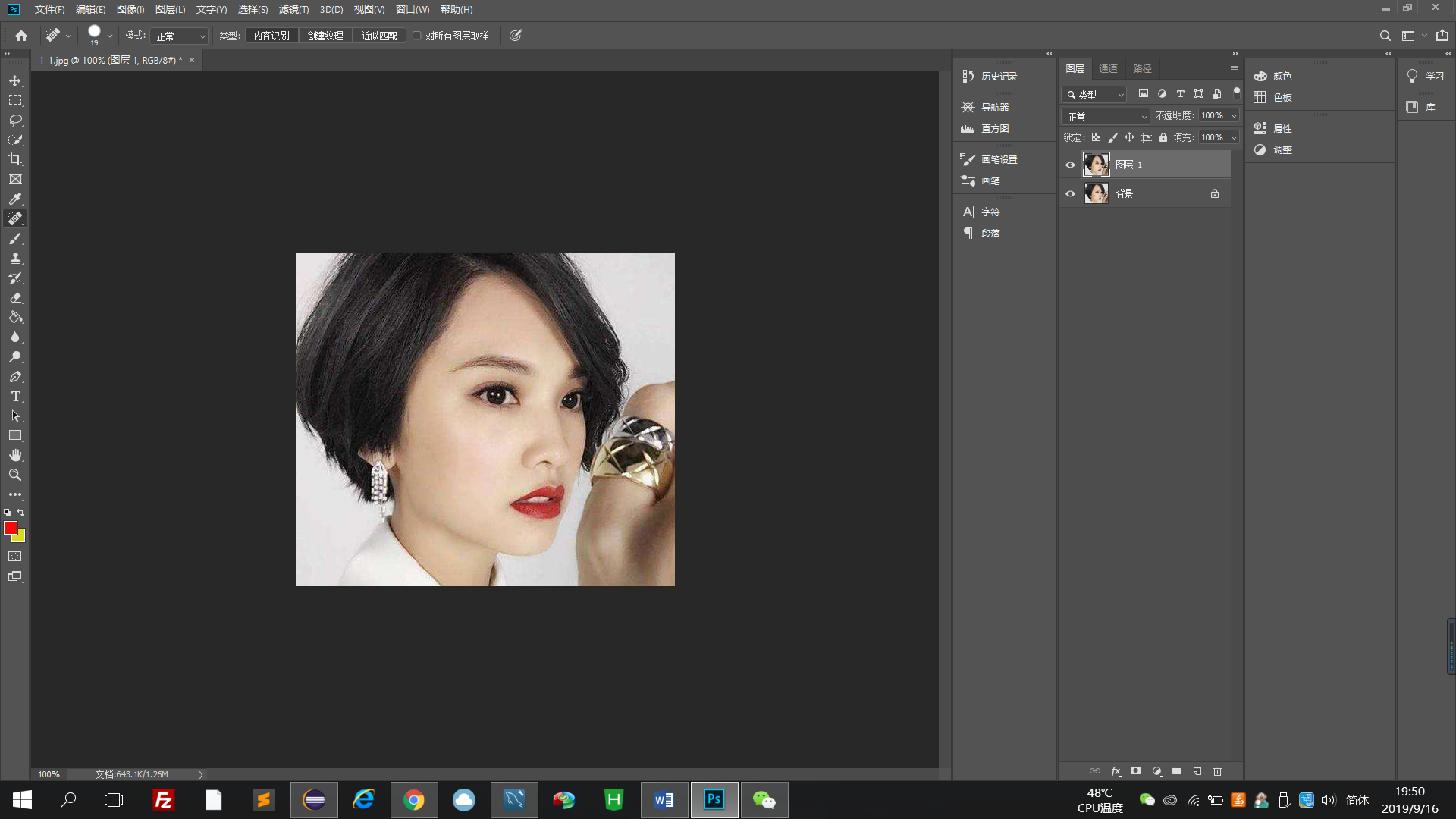Open the 不透明度 opacity dropdown arrow

pos(1234,116)
